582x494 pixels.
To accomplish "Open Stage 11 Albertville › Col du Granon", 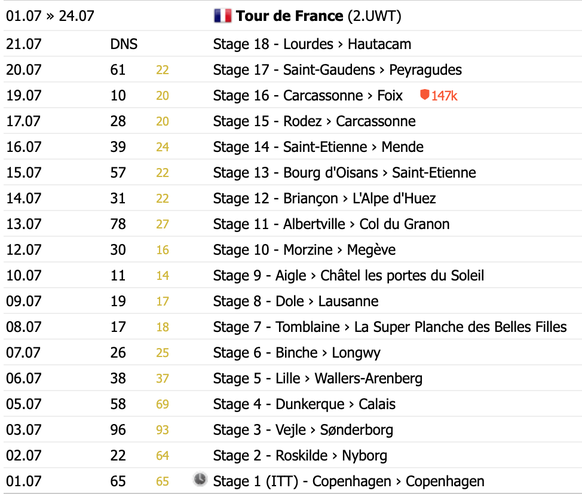I will 331,224.
